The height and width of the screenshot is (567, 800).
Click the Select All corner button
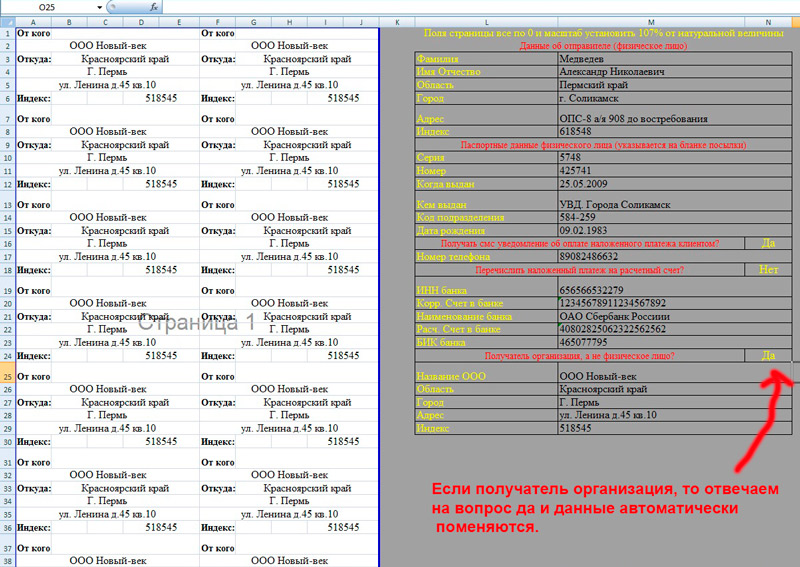[7, 21]
